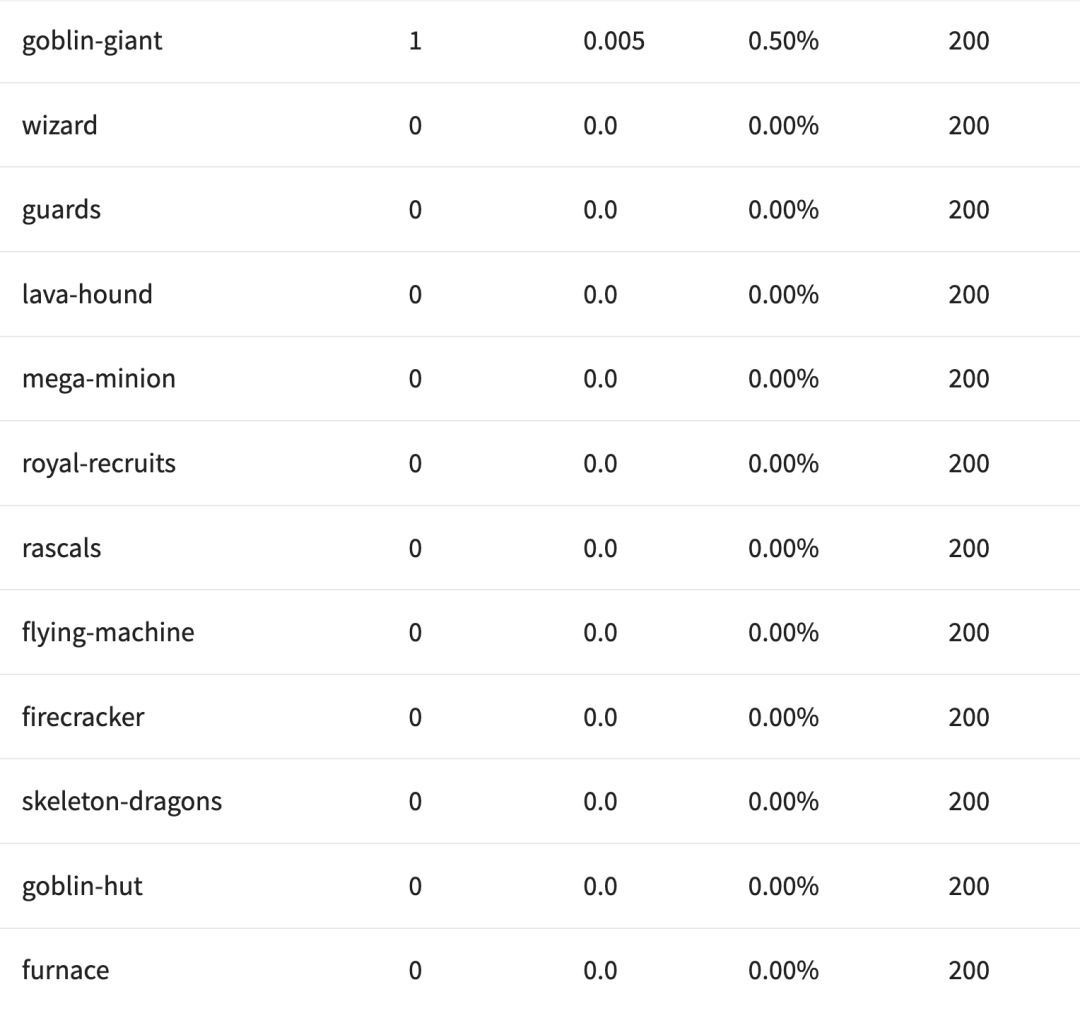Select the wizard row label
Image resolution: width=1080 pixels, height=1011 pixels.
tap(60, 126)
